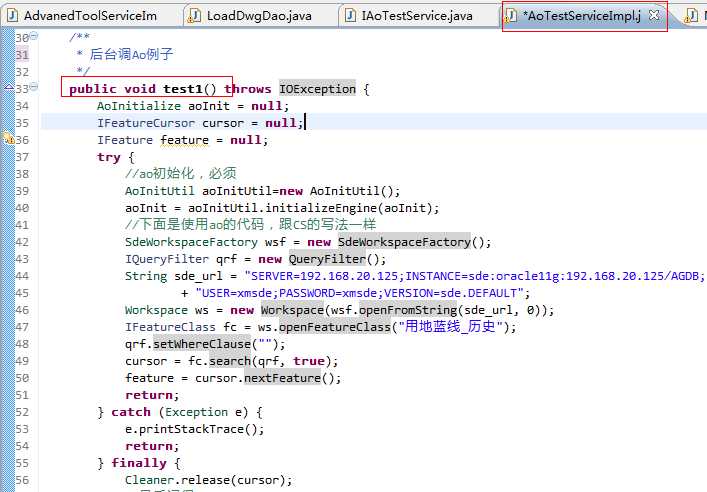The height and width of the screenshot is (492, 707).
Task: Click the partially visible rightmost editor tab icon
Action: pyautogui.click(x=691, y=16)
